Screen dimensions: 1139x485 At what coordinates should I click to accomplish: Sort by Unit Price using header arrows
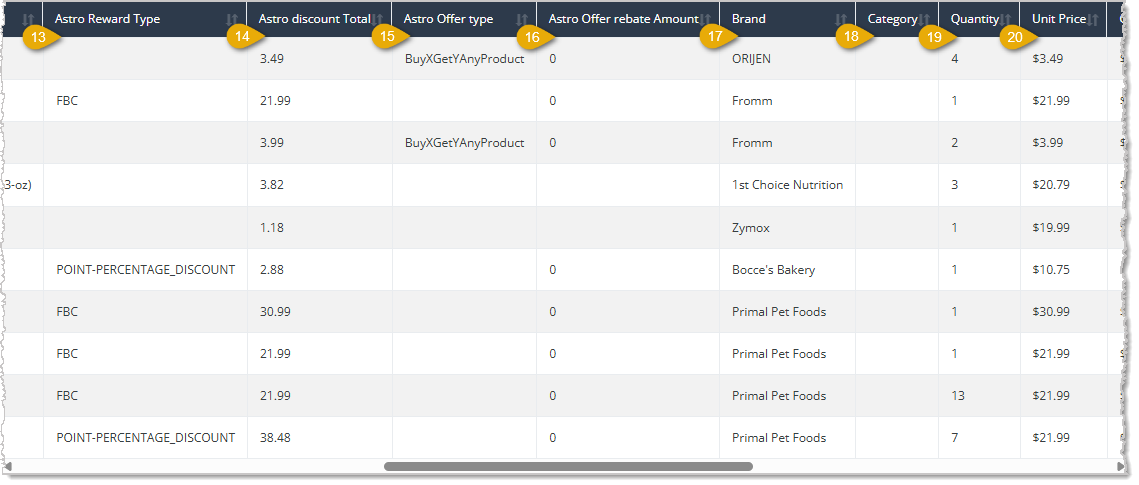[x=1093, y=20]
